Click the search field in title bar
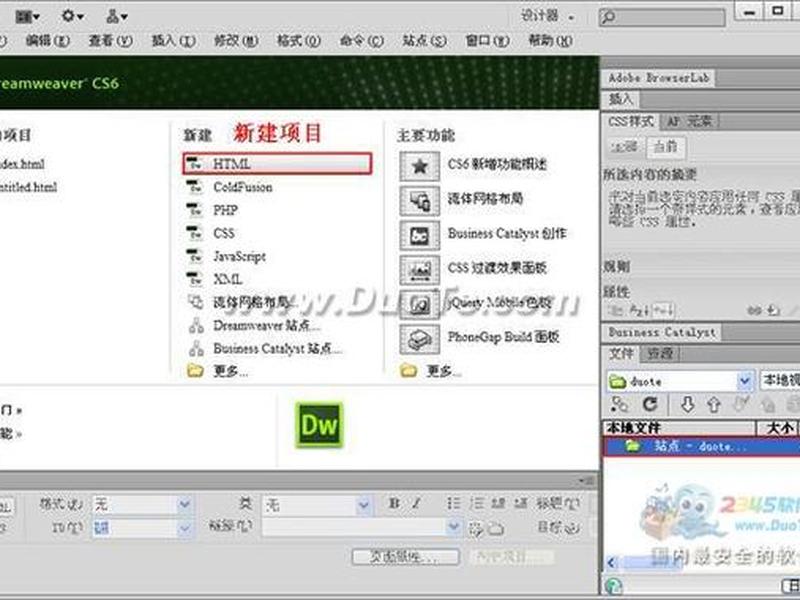The height and width of the screenshot is (600, 800). pyautogui.click(x=662, y=17)
